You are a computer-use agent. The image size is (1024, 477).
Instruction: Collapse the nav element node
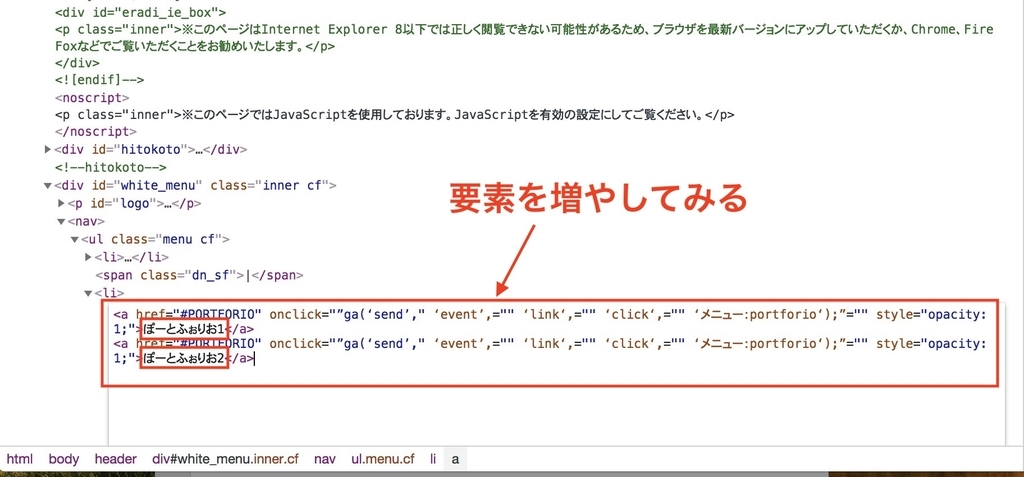click(61, 222)
